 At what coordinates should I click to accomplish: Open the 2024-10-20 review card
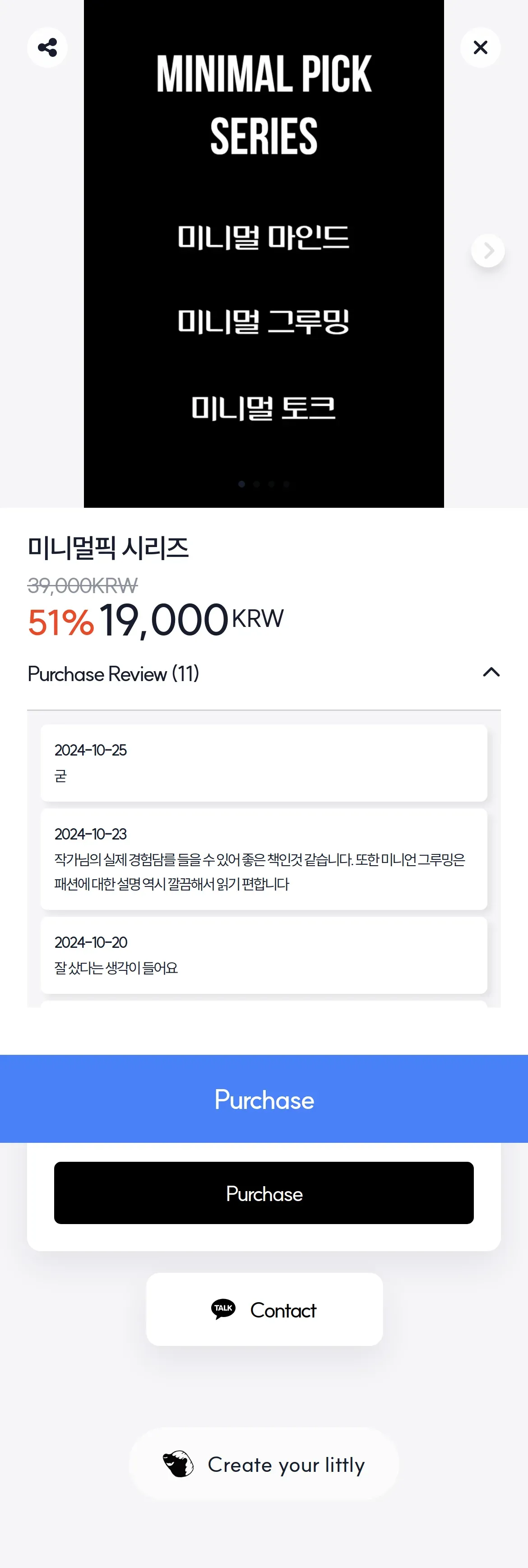264,955
